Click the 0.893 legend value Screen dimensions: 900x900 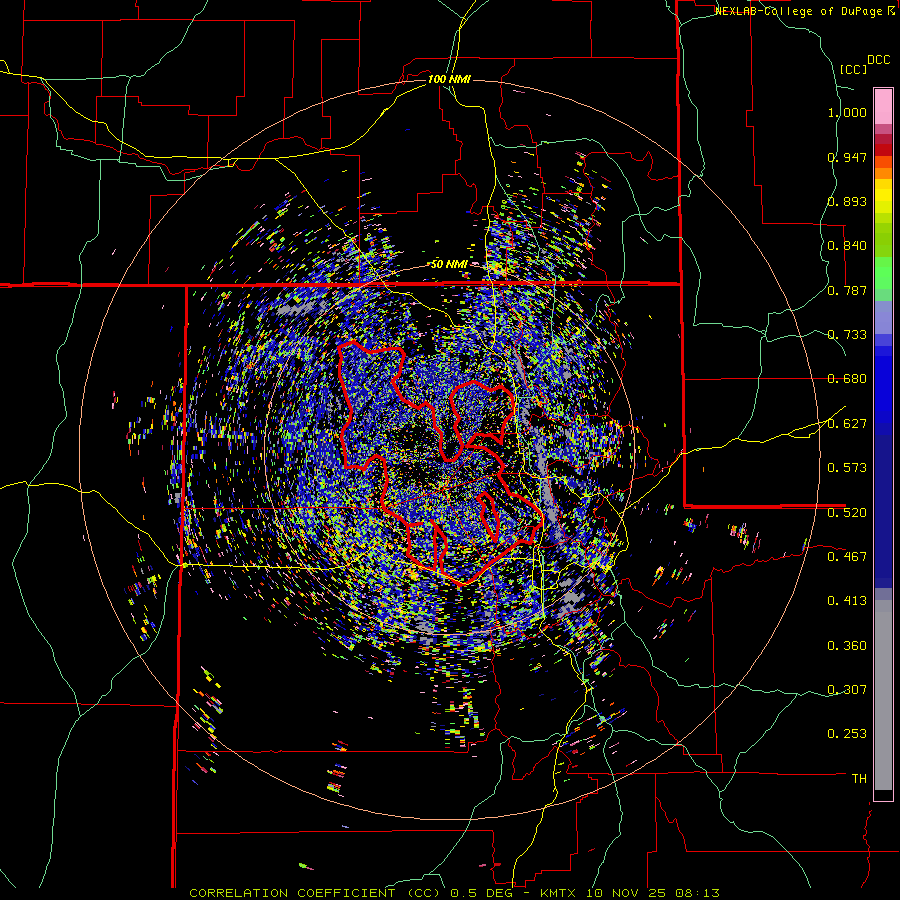847,201
